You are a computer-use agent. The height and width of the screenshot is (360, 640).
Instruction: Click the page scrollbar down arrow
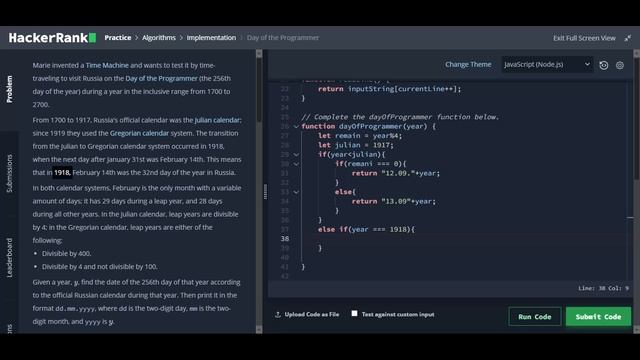[636, 329]
